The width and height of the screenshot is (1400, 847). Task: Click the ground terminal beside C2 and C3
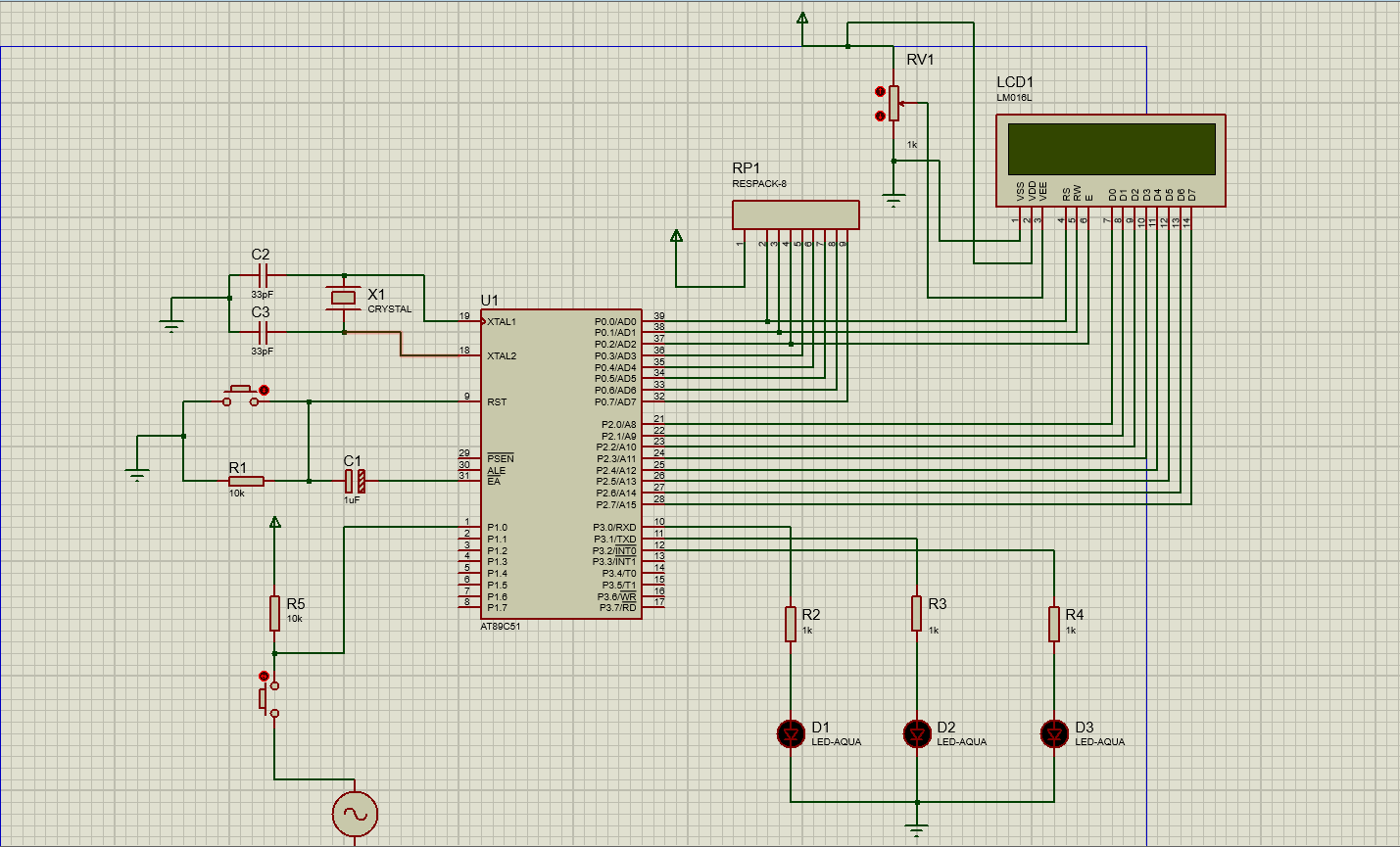pos(172,324)
